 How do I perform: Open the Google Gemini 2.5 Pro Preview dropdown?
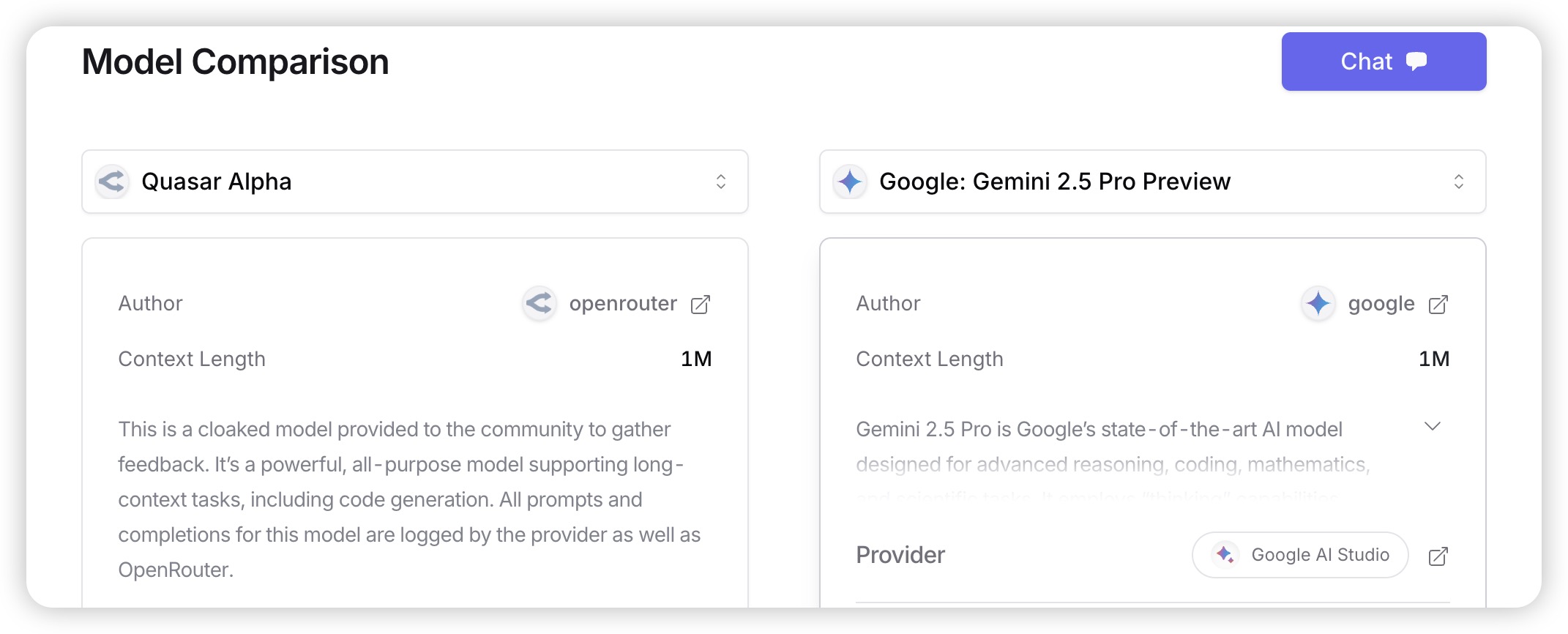tap(1153, 182)
